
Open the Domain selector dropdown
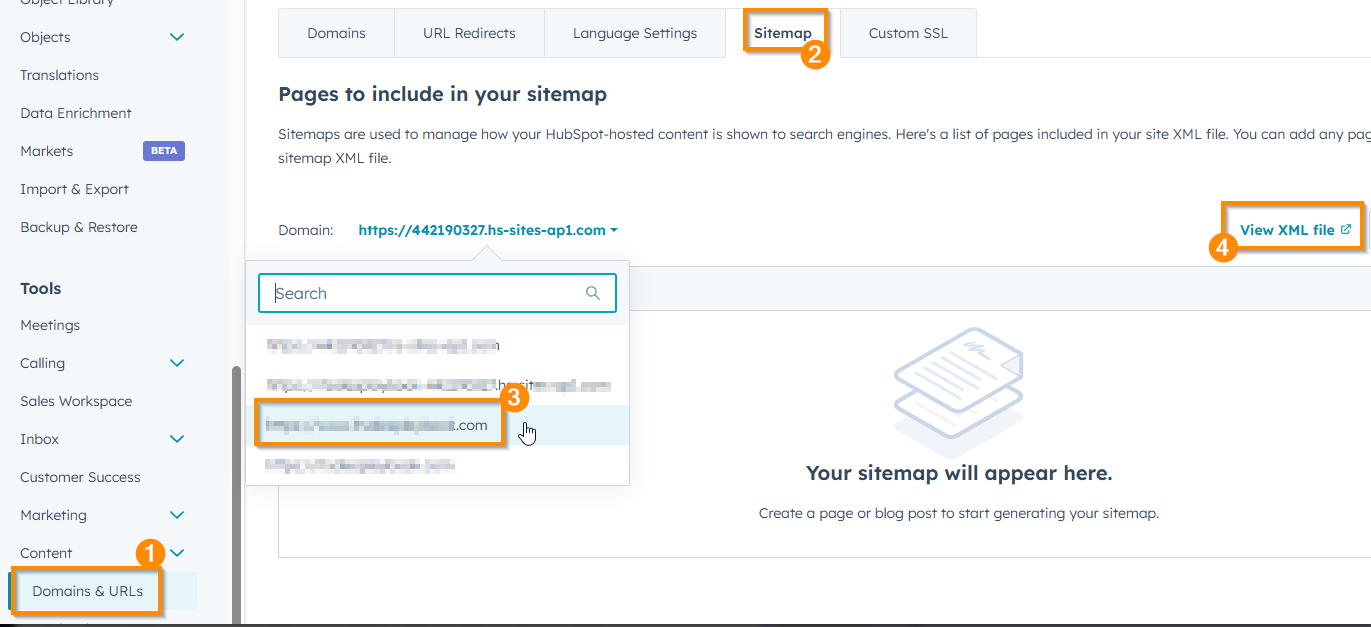(x=488, y=230)
